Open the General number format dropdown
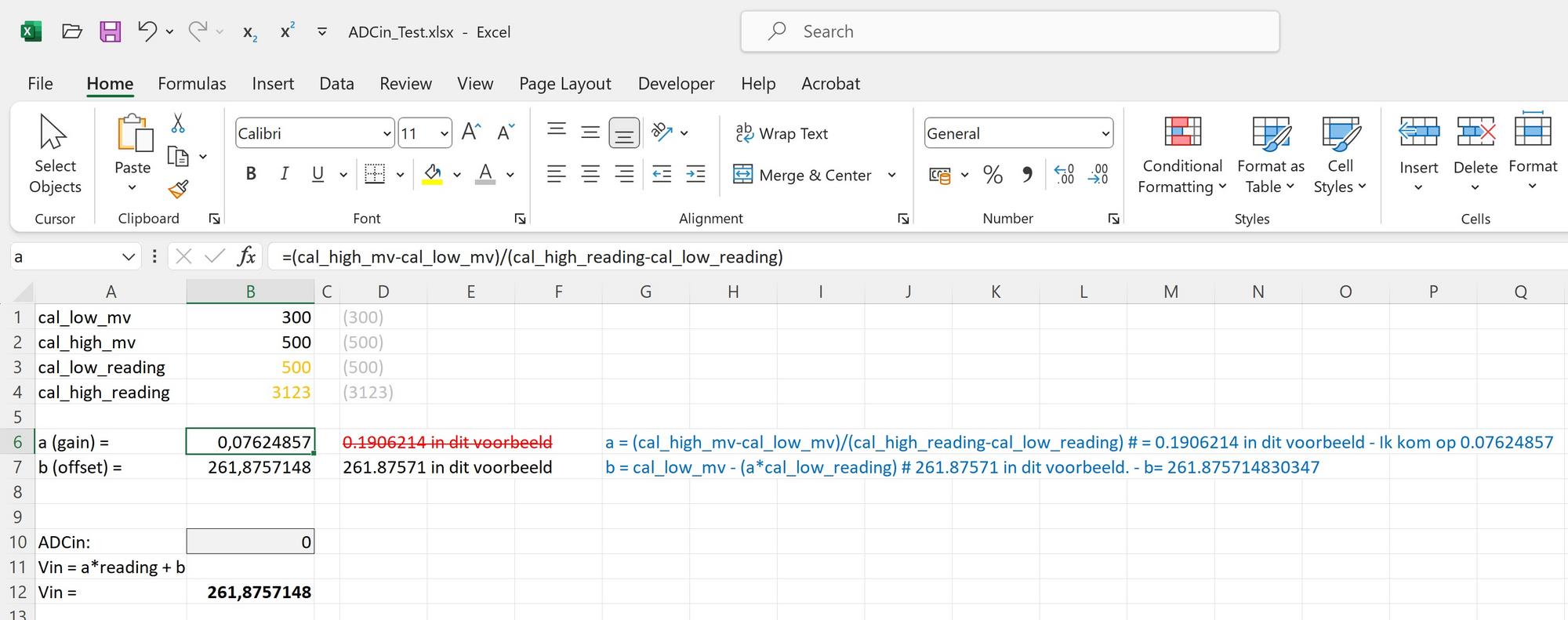This screenshot has width=1568, height=620. coord(1105,133)
